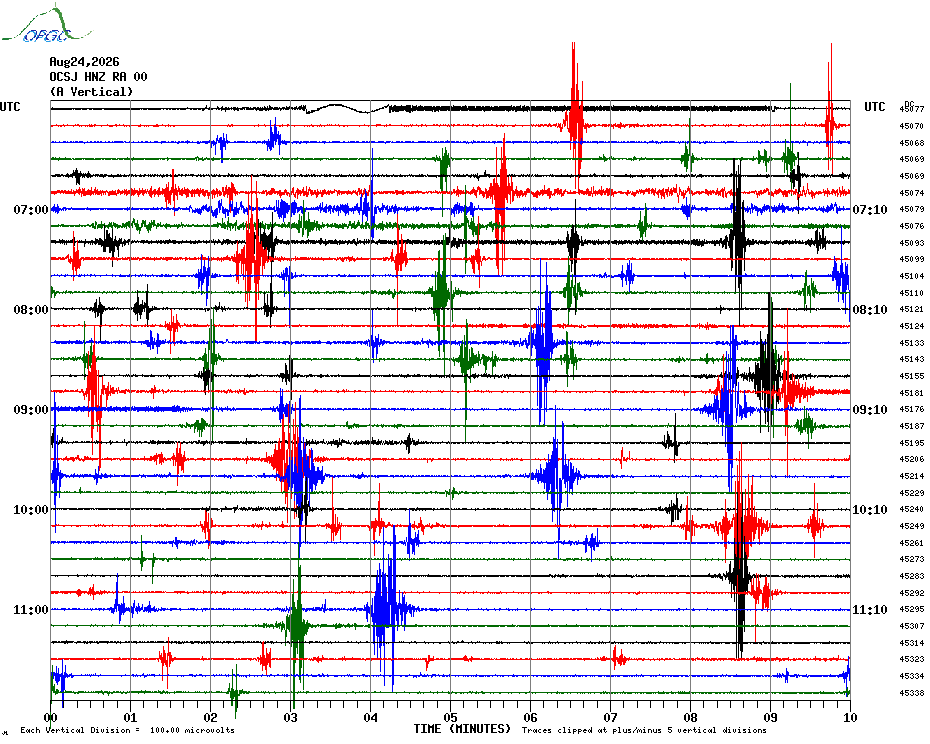Click the DC value "45249"
930x744 pixels.
click(x=912, y=526)
